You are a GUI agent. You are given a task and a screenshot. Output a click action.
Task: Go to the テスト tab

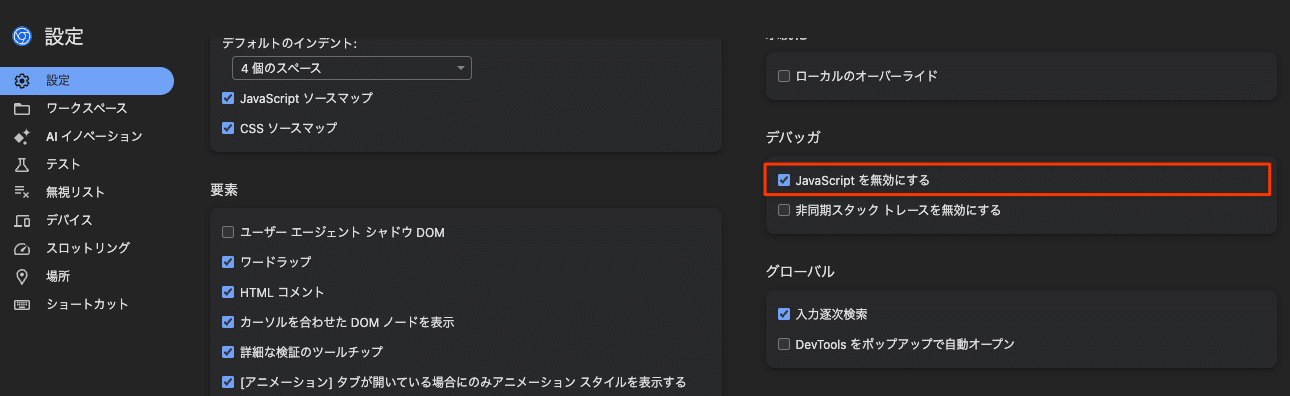click(x=87, y=164)
